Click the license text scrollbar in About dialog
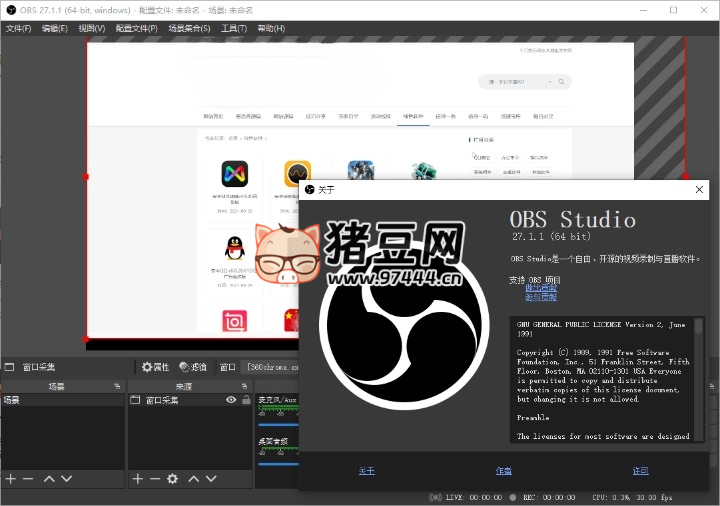This screenshot has height=506, width=720. pos(699,380)
